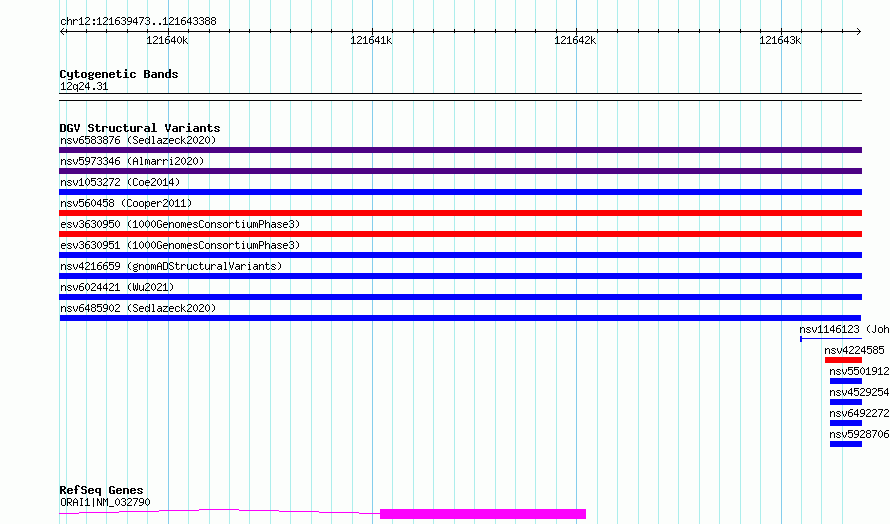Image resolution: width=890 pixels, height=524 pixels.
Task: Click the Cytogenetic Bands track title
Action: pos(119,74)
